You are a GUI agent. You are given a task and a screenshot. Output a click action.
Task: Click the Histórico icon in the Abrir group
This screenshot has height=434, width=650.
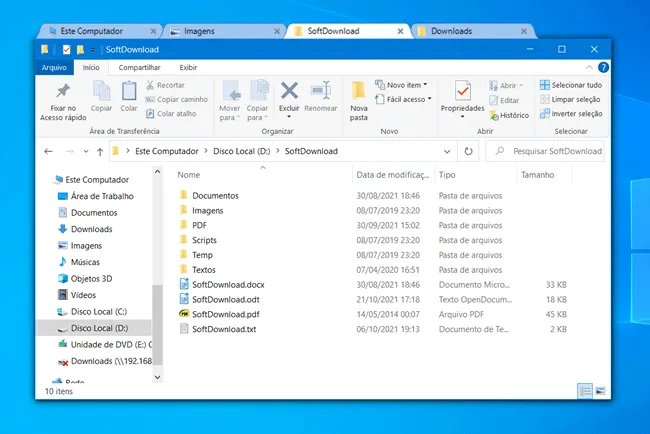tap(494, 115)
